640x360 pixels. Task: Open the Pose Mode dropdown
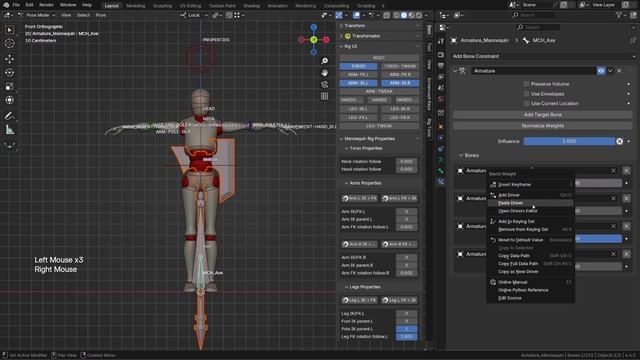pyautogui.click(x=37, y=15)
